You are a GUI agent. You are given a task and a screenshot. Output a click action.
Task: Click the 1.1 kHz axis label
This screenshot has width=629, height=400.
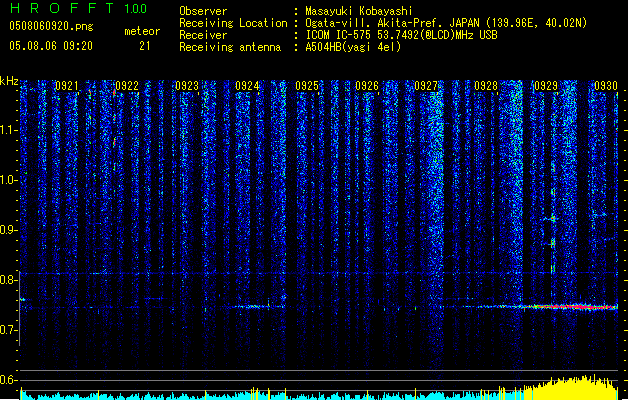pyautogui.click(x=9, y=130)
